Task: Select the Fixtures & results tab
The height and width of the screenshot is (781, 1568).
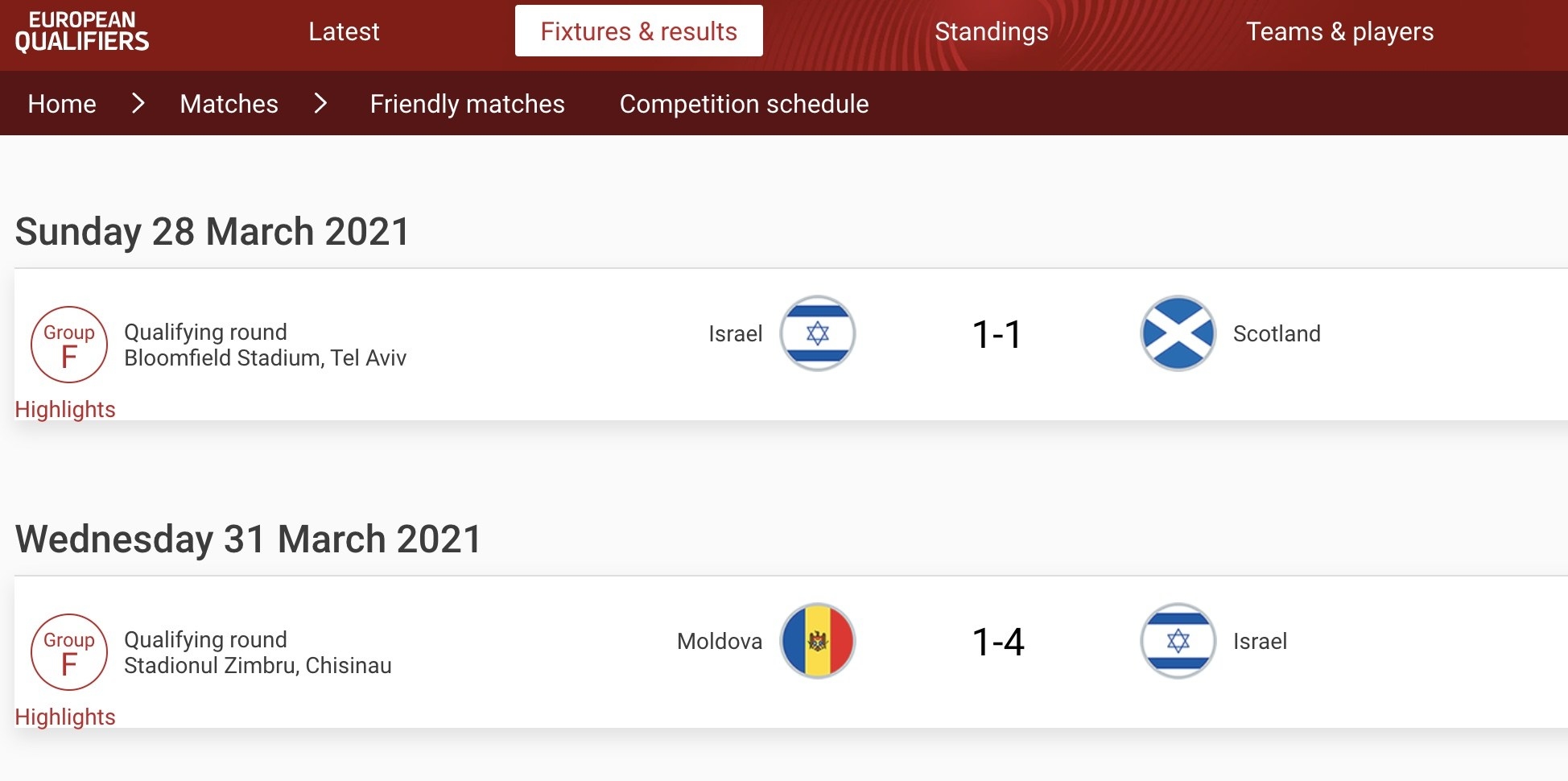Action: pos(639,31)
